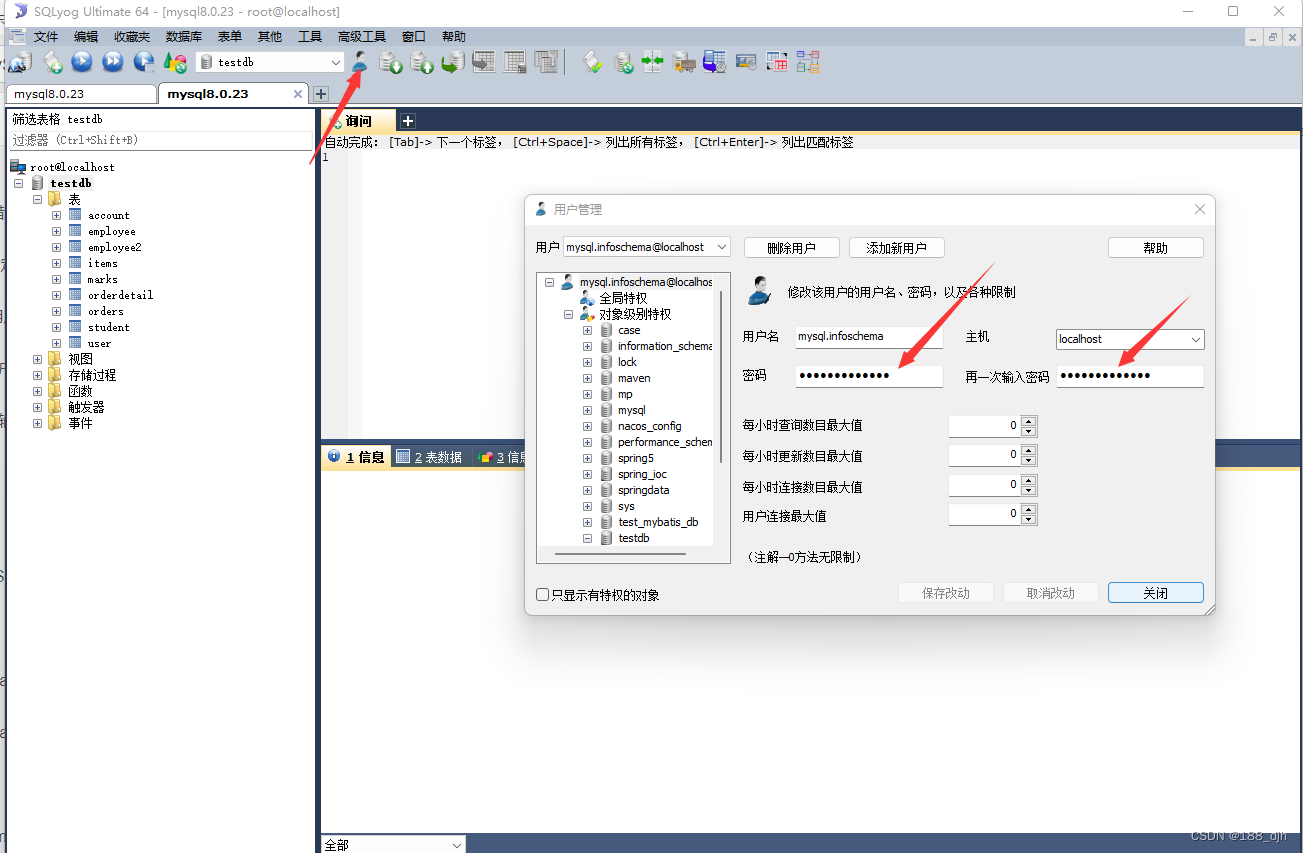The width and height of the screenshot is (1303, 853).
Task: Expand the 存储过程 folder
Action: [x=38, y=375]
